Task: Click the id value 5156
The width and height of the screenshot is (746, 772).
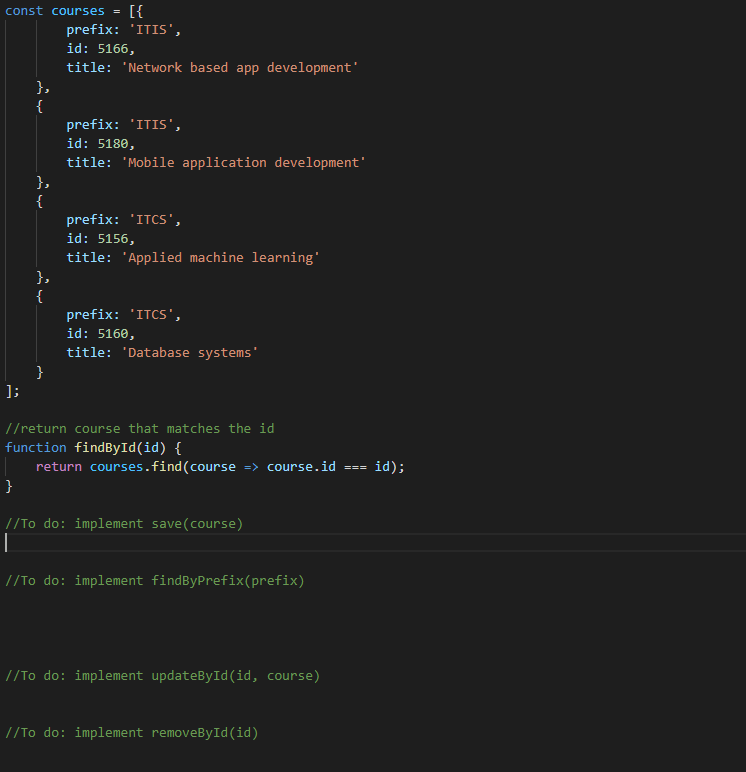Action: pos(113,239)
